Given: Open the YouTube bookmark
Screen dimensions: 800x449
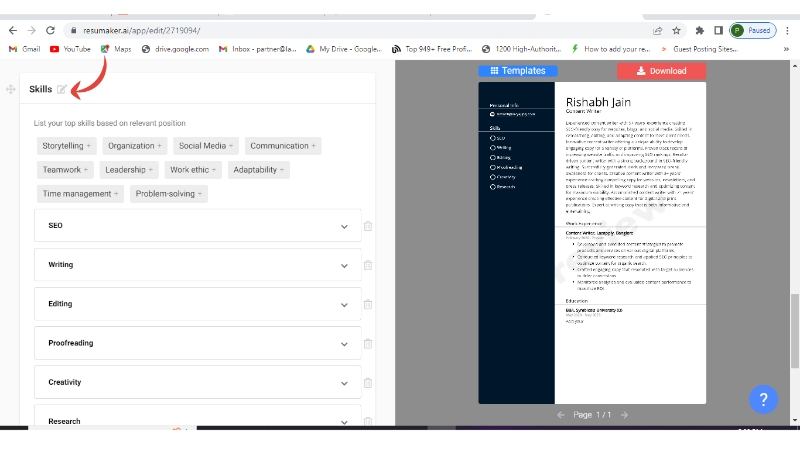Looking at the screenshot, I should pos(70,48).
